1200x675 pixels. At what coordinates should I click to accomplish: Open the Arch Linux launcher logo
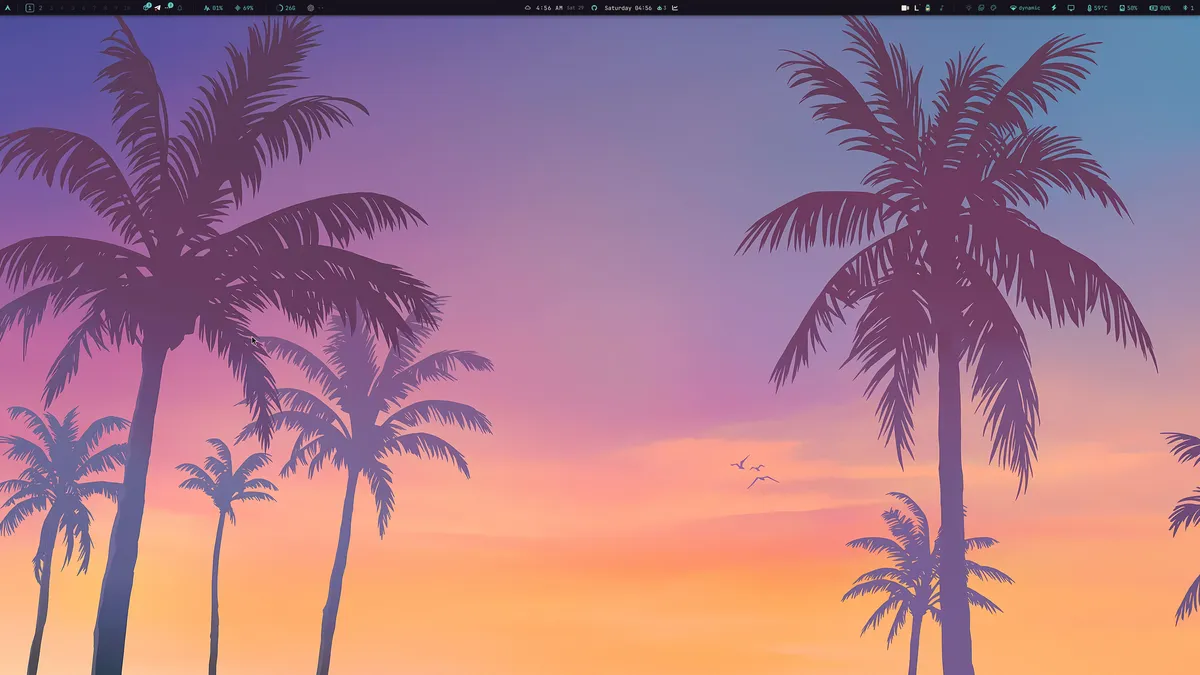point(8,8)
